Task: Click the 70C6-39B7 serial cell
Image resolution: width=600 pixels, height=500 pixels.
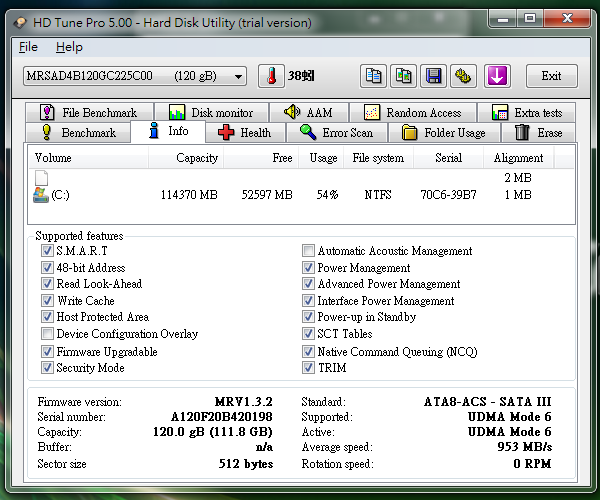Action: pyautogui.click(x=448, y=195)
